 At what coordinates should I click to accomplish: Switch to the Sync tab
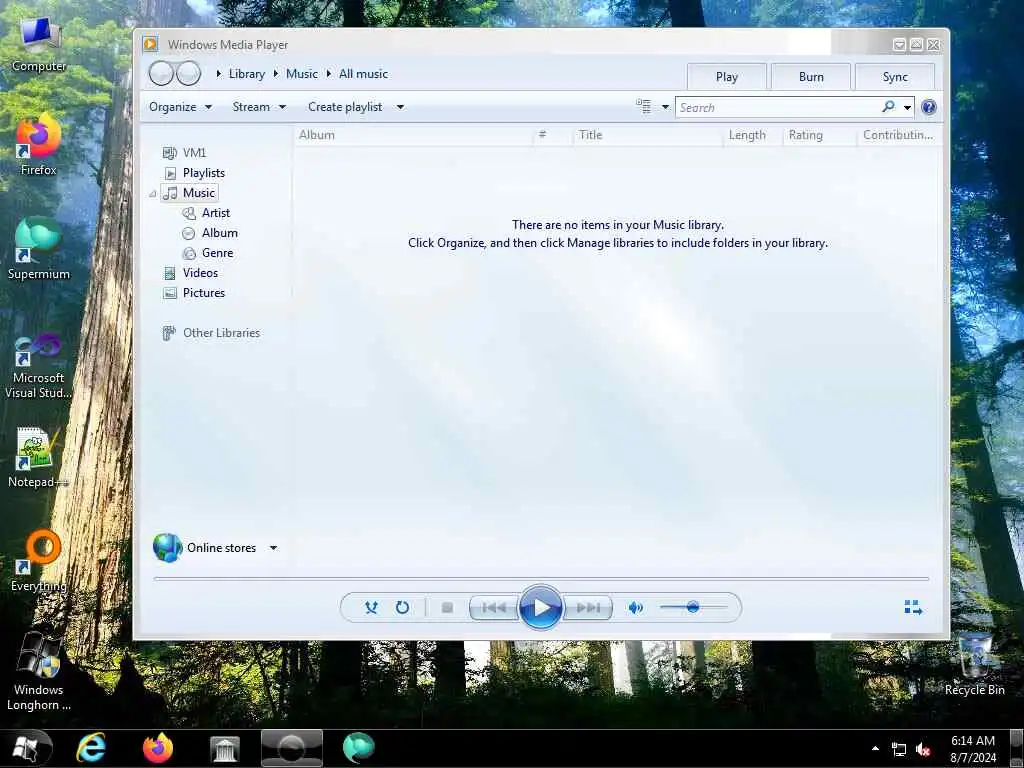click(x=895, y=76)
